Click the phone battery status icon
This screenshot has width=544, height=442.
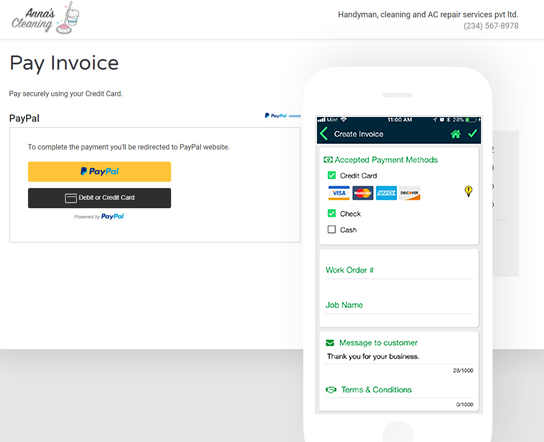click(471, 120)
